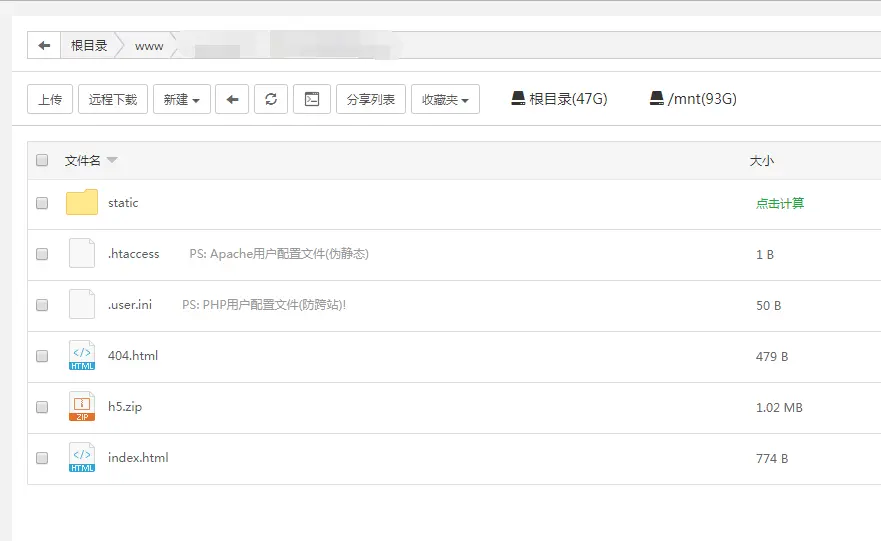Click the refresh icon in the toolbar
The height and width of the screenshot is (541, 881).
coord(271,99)
